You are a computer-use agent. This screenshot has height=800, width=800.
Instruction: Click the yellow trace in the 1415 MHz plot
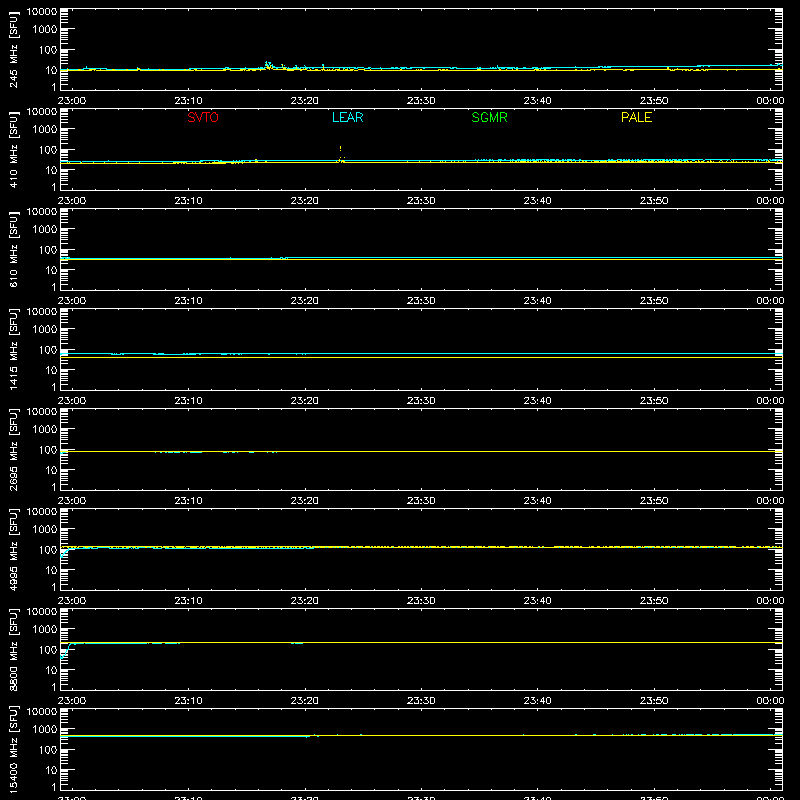(x=421, y=358)
